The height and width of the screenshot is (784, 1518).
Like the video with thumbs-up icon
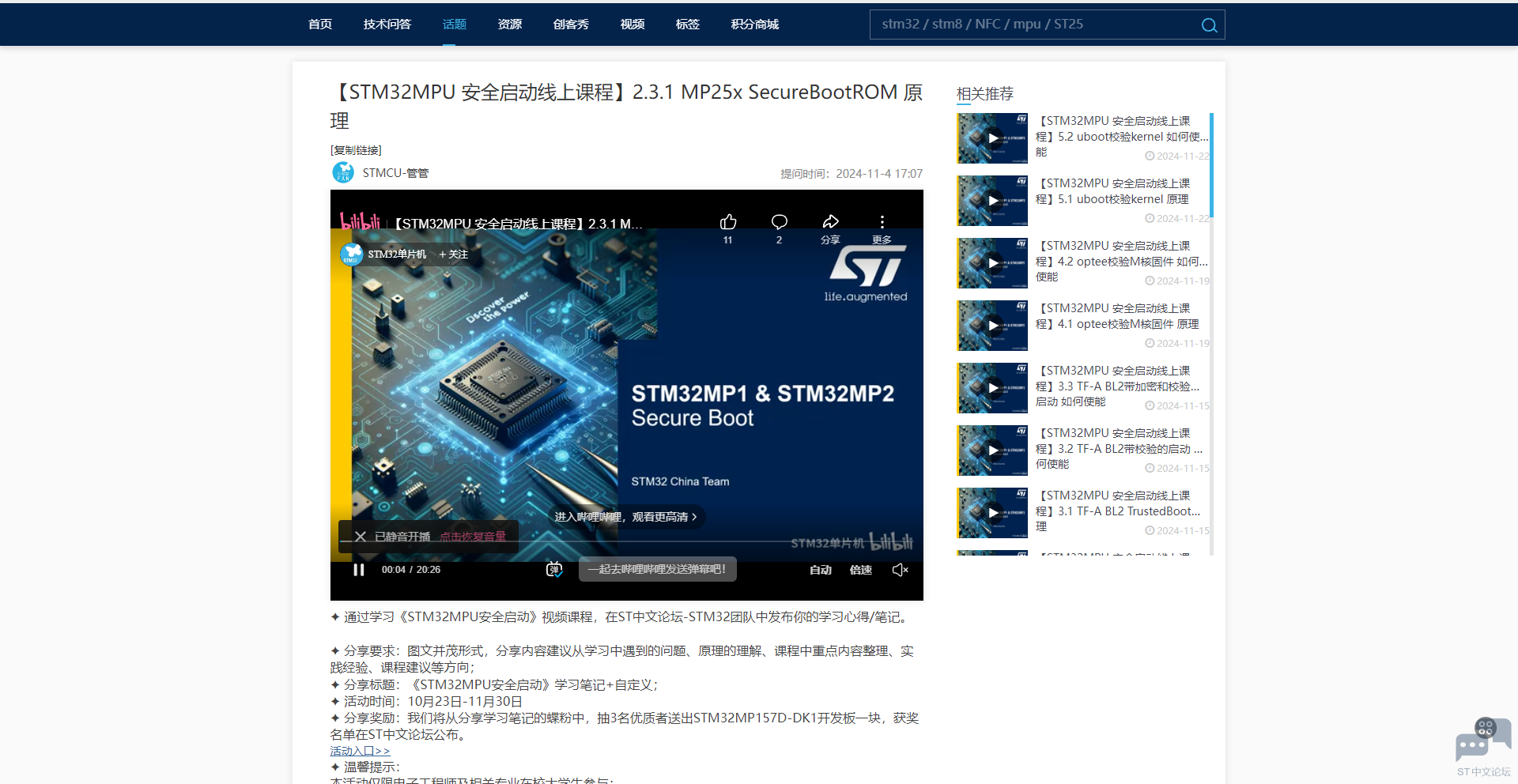pos(728,222)
